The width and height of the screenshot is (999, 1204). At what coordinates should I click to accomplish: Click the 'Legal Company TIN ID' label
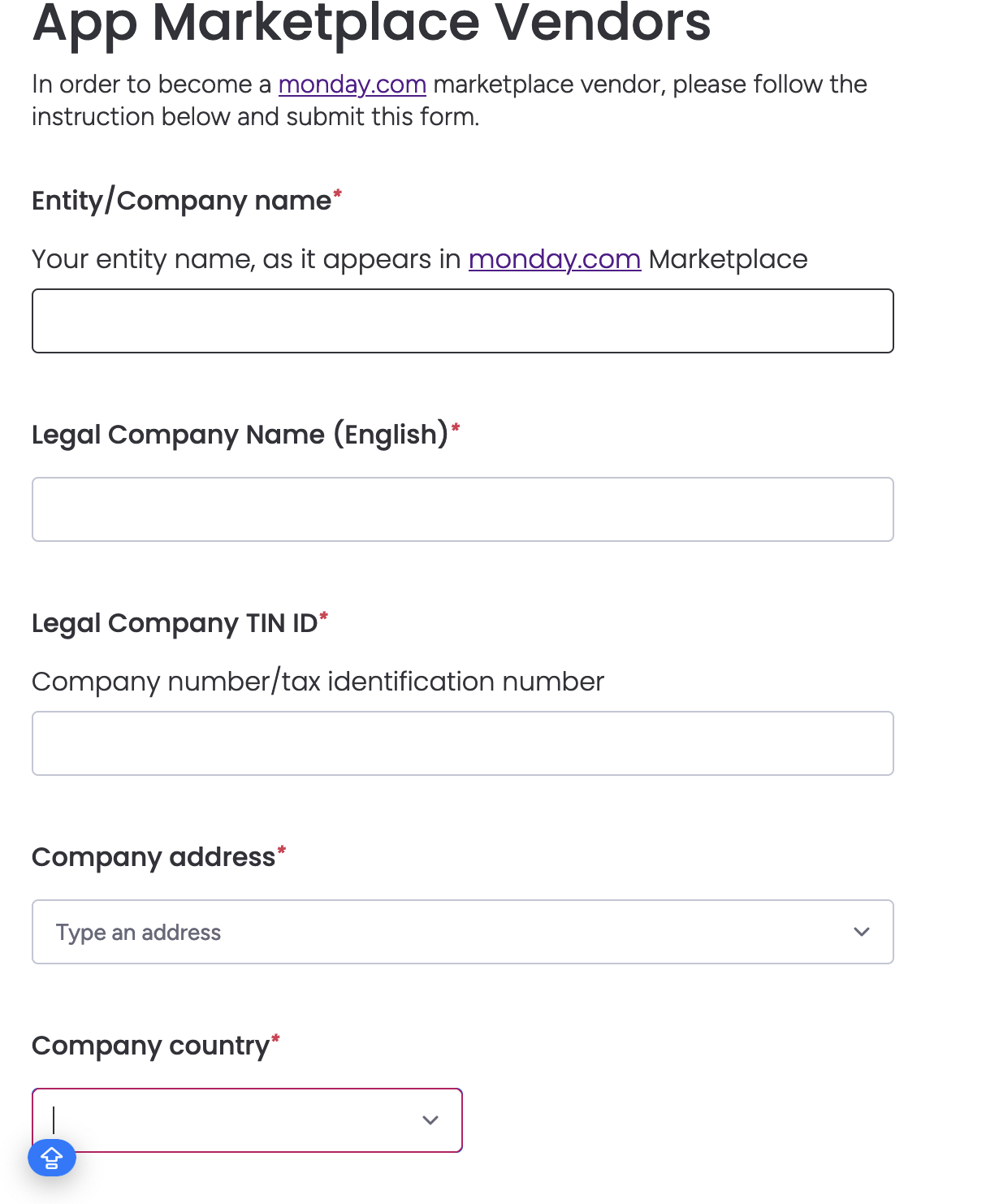coord(175,623)
